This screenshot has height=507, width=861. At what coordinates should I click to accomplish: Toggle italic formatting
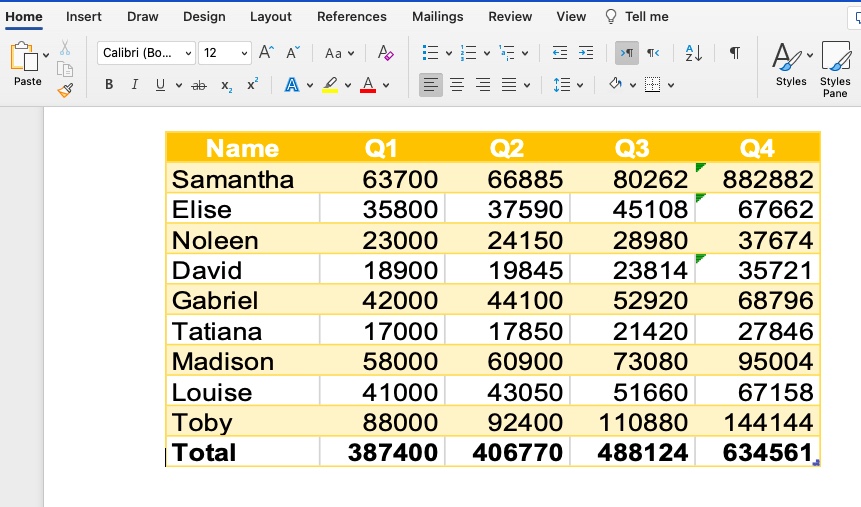click(x=135, y=85)
